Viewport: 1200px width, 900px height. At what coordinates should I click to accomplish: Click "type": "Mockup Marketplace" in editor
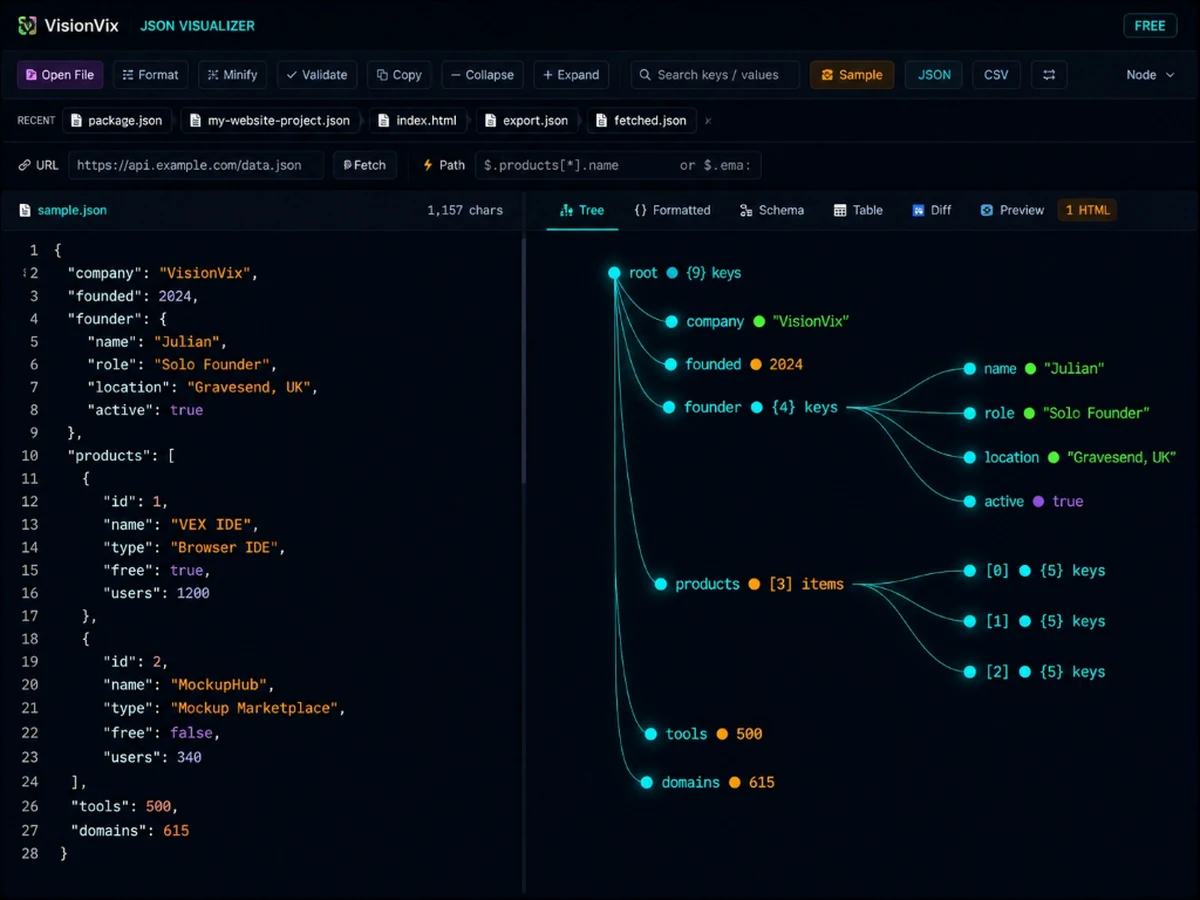point(224,708)
